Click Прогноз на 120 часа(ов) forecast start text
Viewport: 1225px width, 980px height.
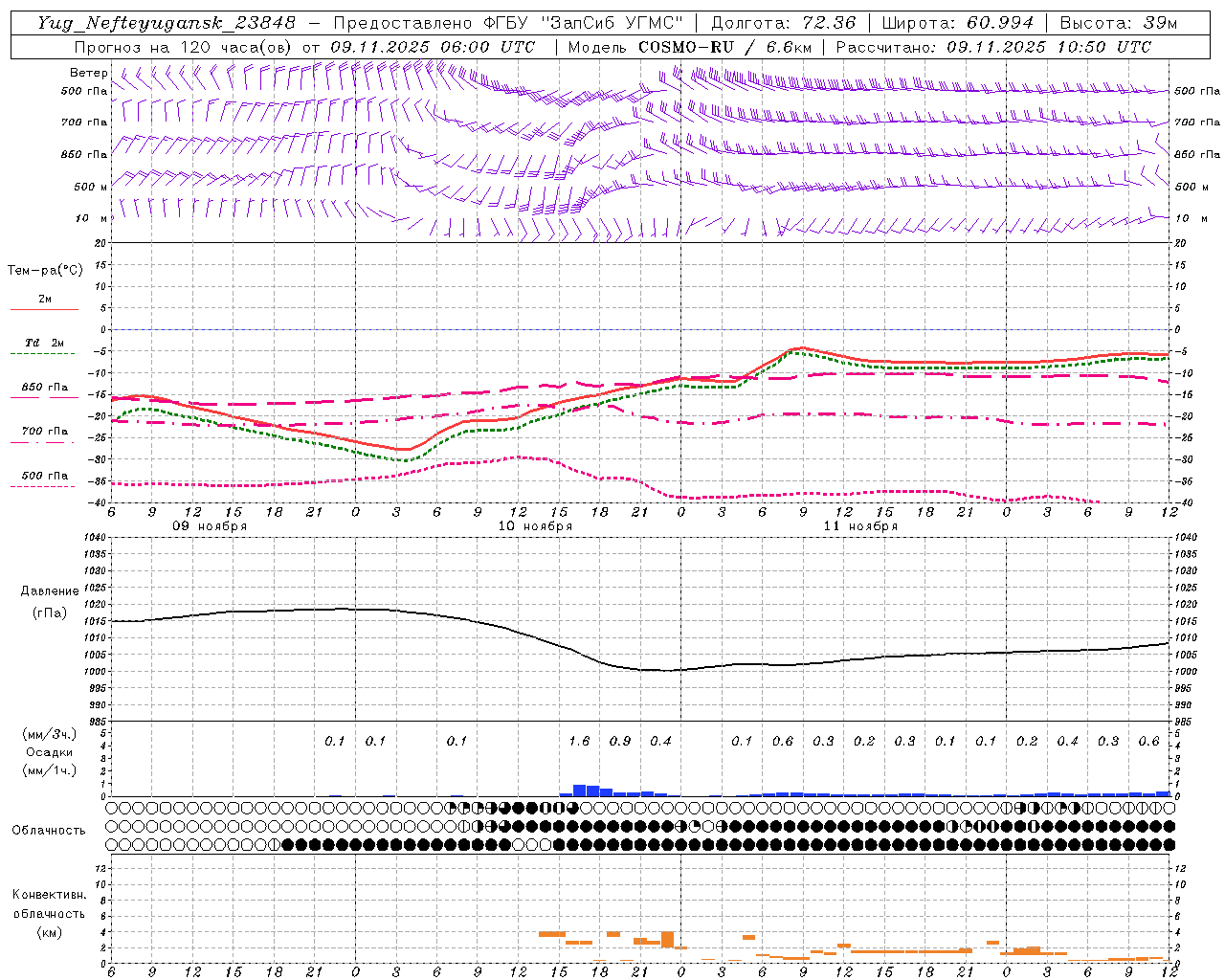(304, 47)
